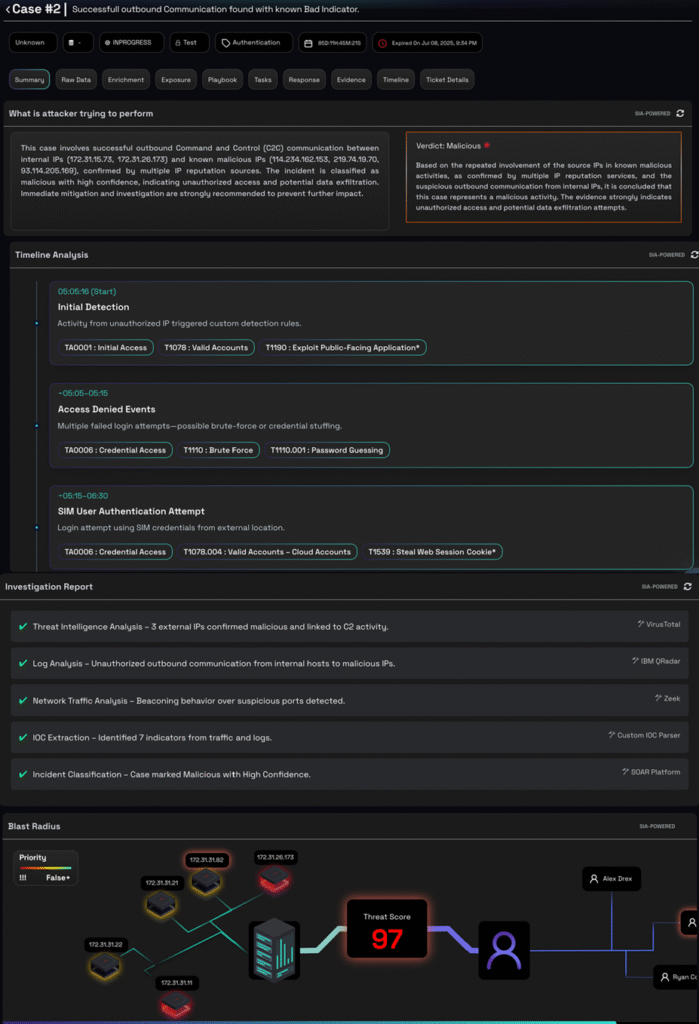Click the Priority color gradient bar
Viewport: 699px width, 1024px height.
point(46,867)
